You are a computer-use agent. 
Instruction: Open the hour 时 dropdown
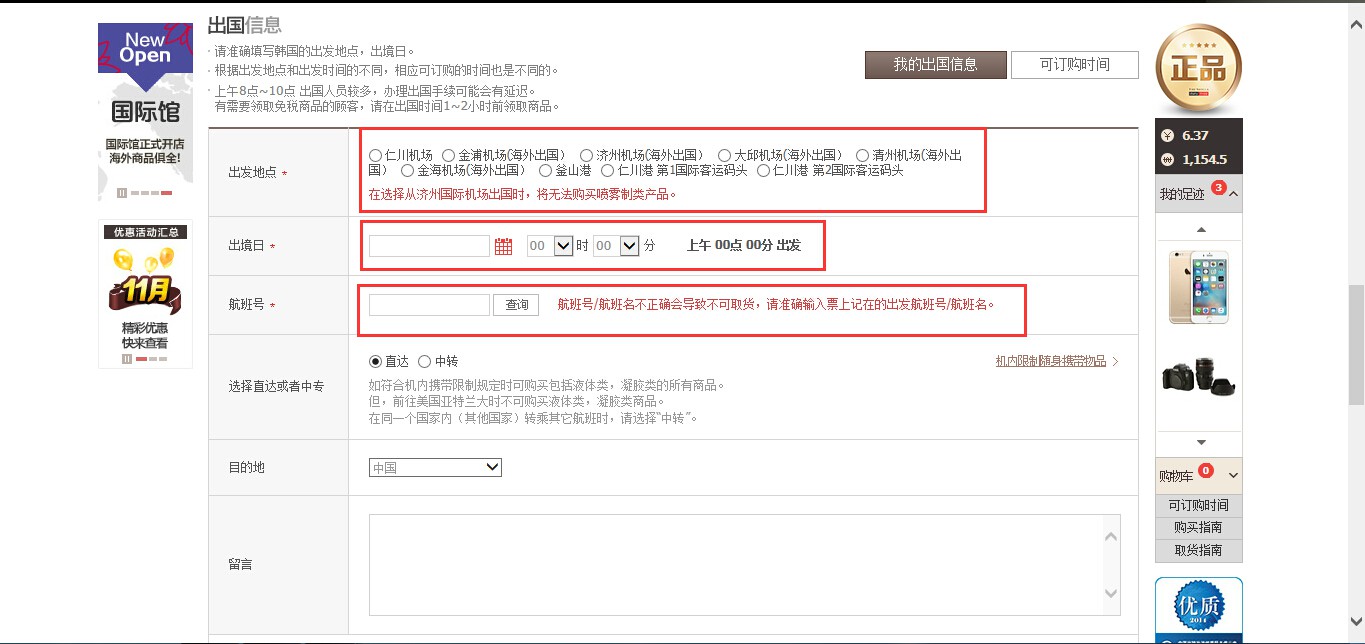pos(549,245)
